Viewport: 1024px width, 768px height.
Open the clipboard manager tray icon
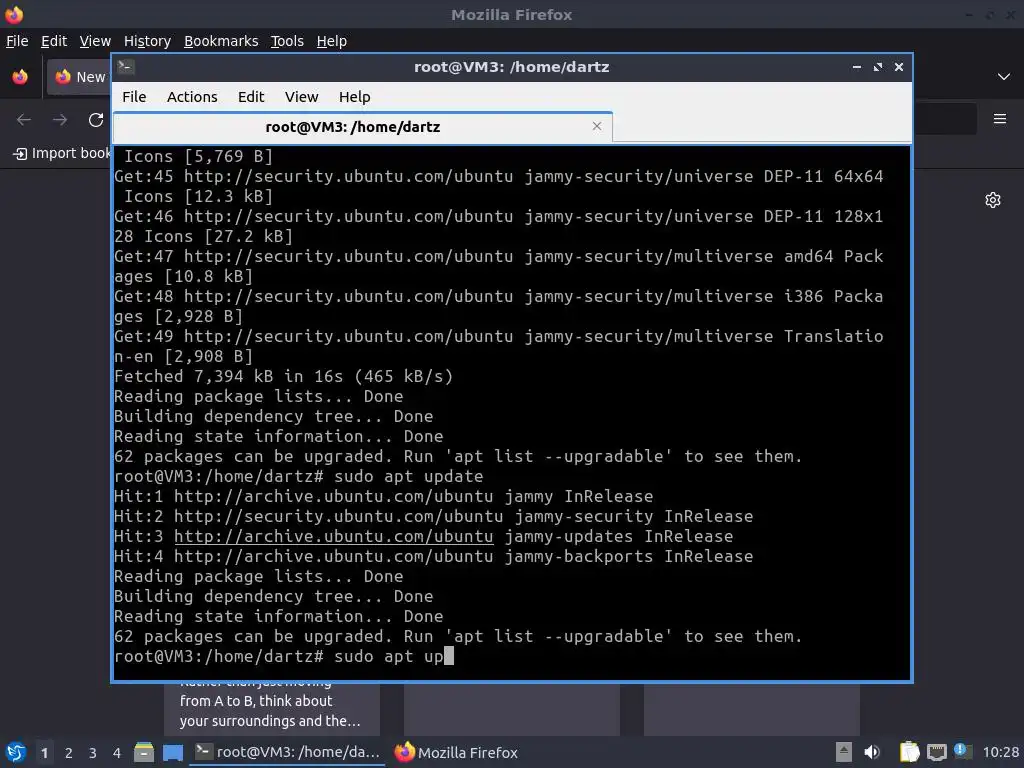(x=908, y=752)
